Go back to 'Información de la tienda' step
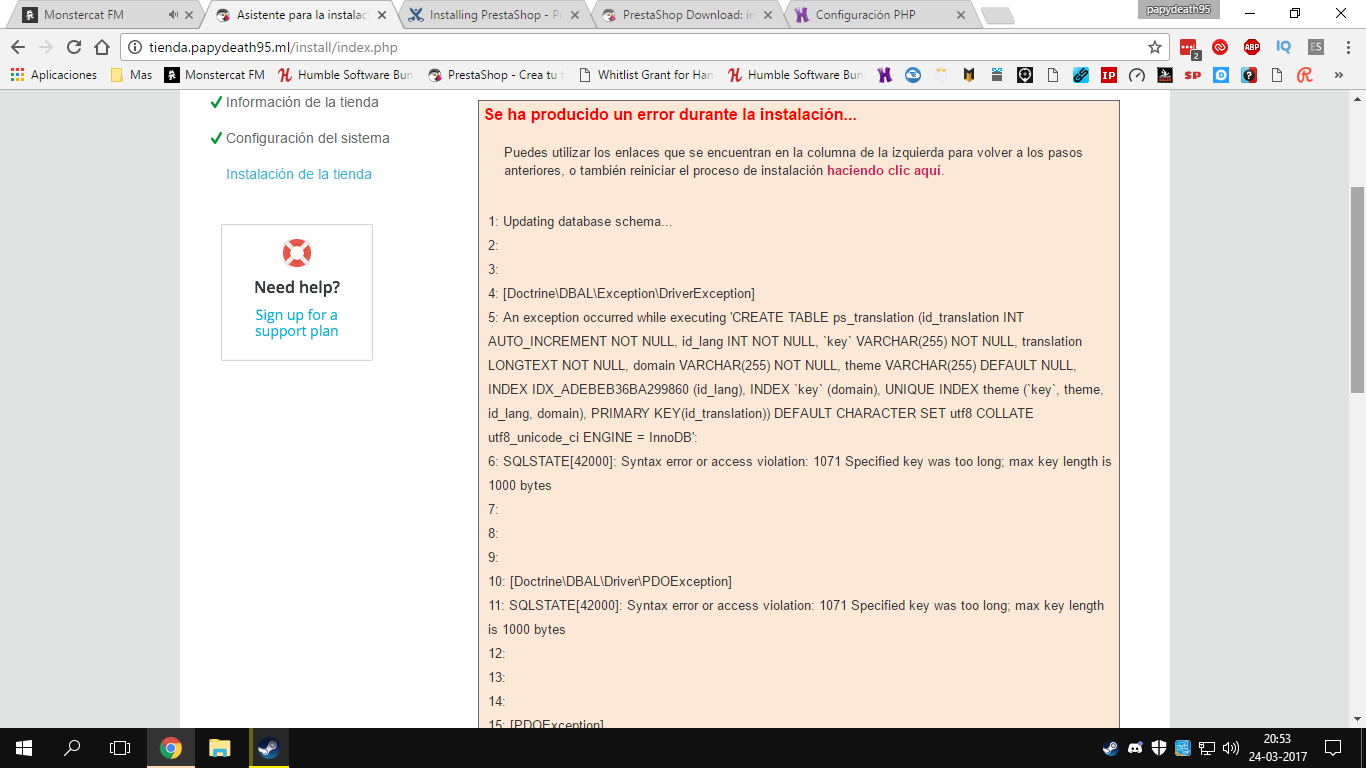 tap(302, 102)
